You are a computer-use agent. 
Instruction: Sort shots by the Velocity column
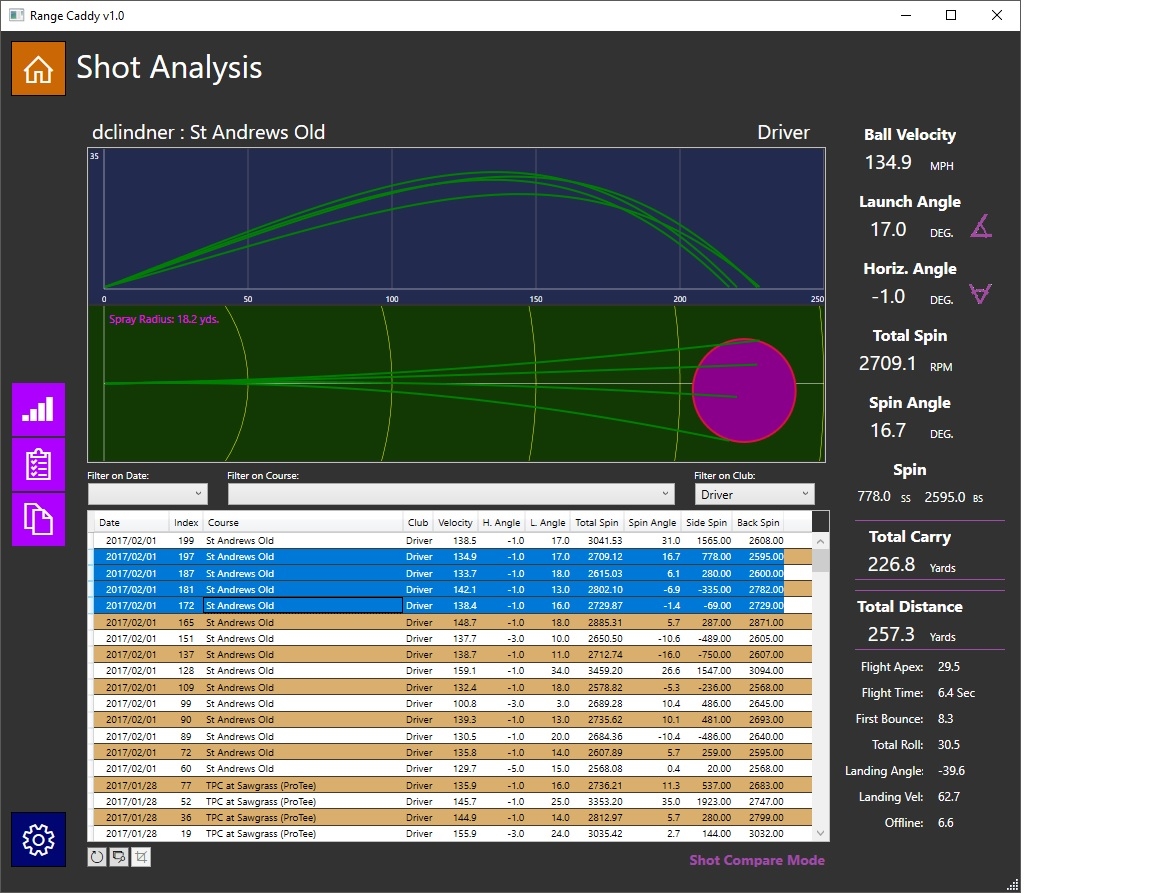(x=455, y=521)
